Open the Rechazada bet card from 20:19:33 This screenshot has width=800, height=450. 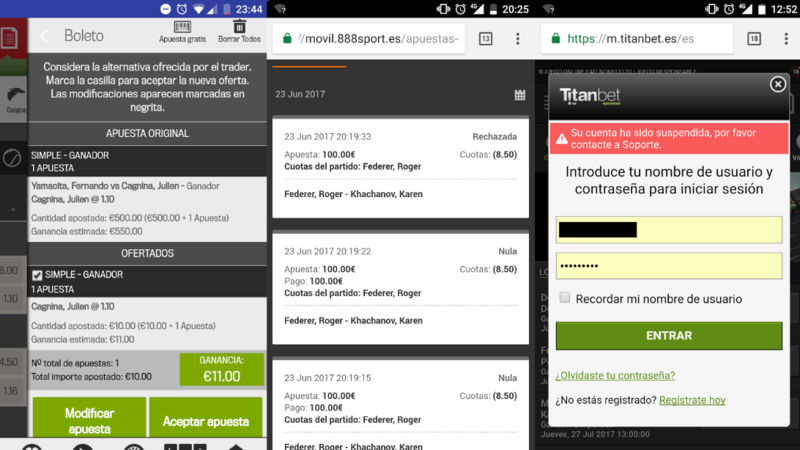point(401,168)
